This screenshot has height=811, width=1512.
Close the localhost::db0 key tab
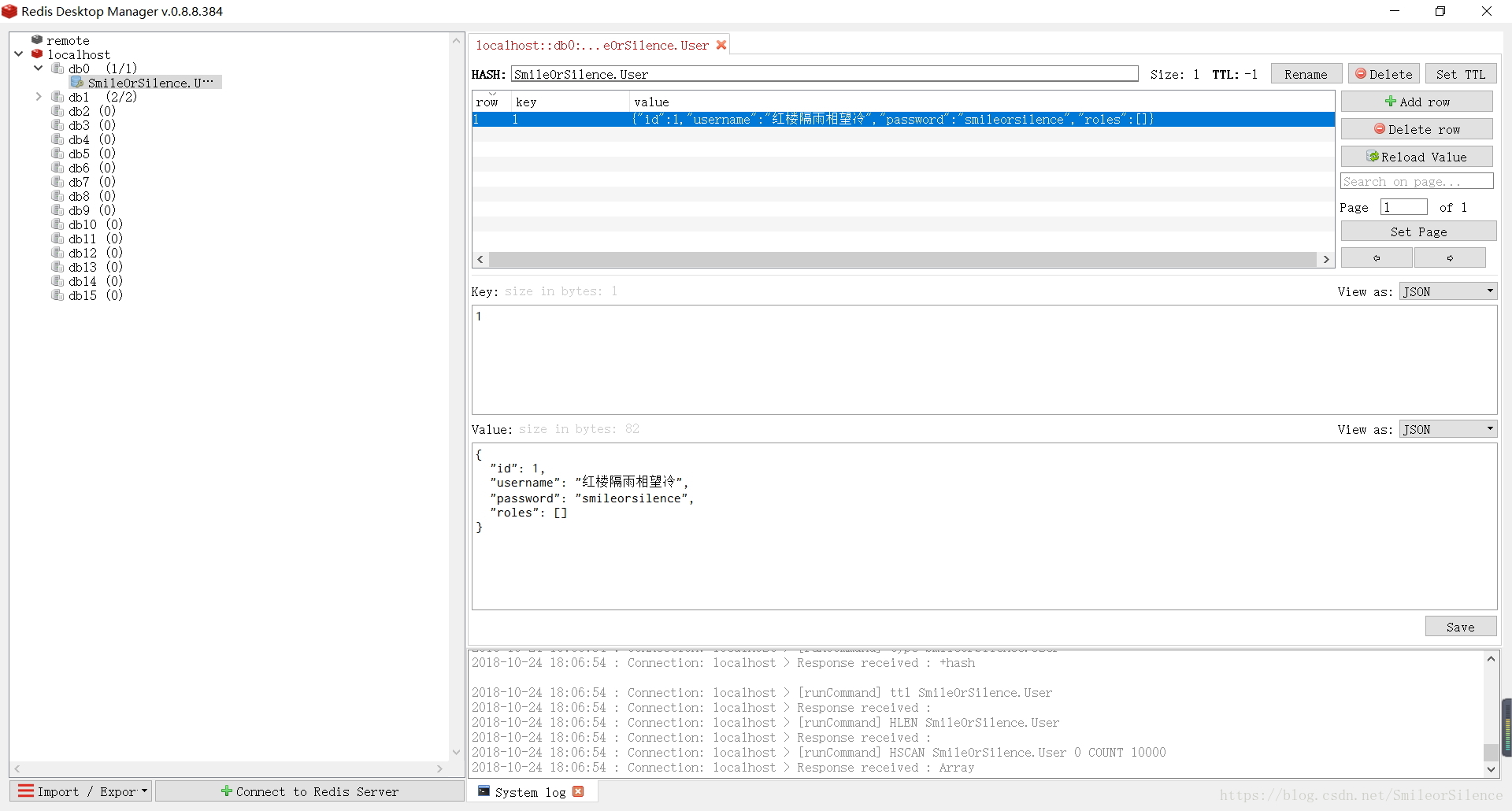tap(721, 45)
